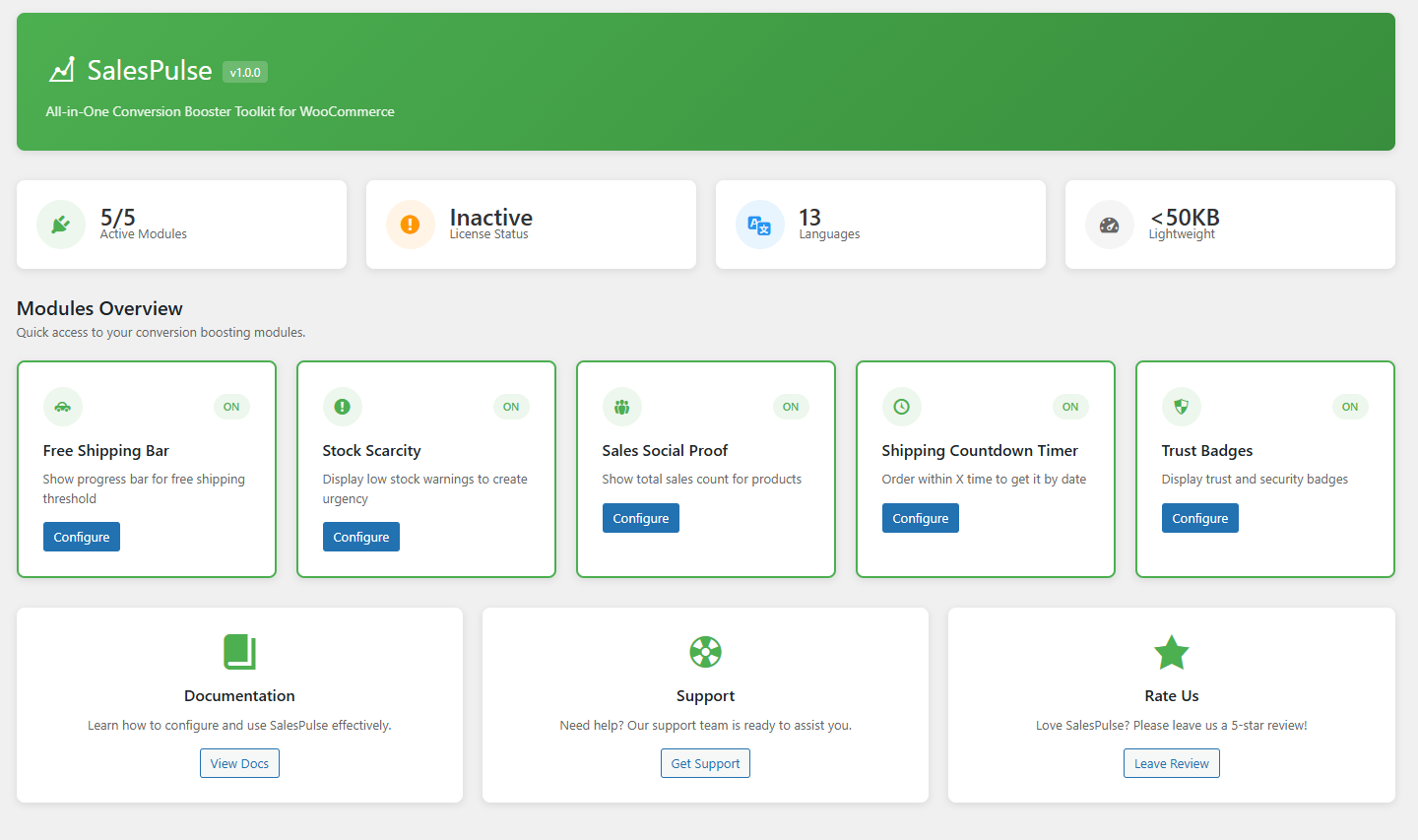Select the star icon above Rate Us
This screenshot has height=840, width=1418.
tap(1171, 652)
